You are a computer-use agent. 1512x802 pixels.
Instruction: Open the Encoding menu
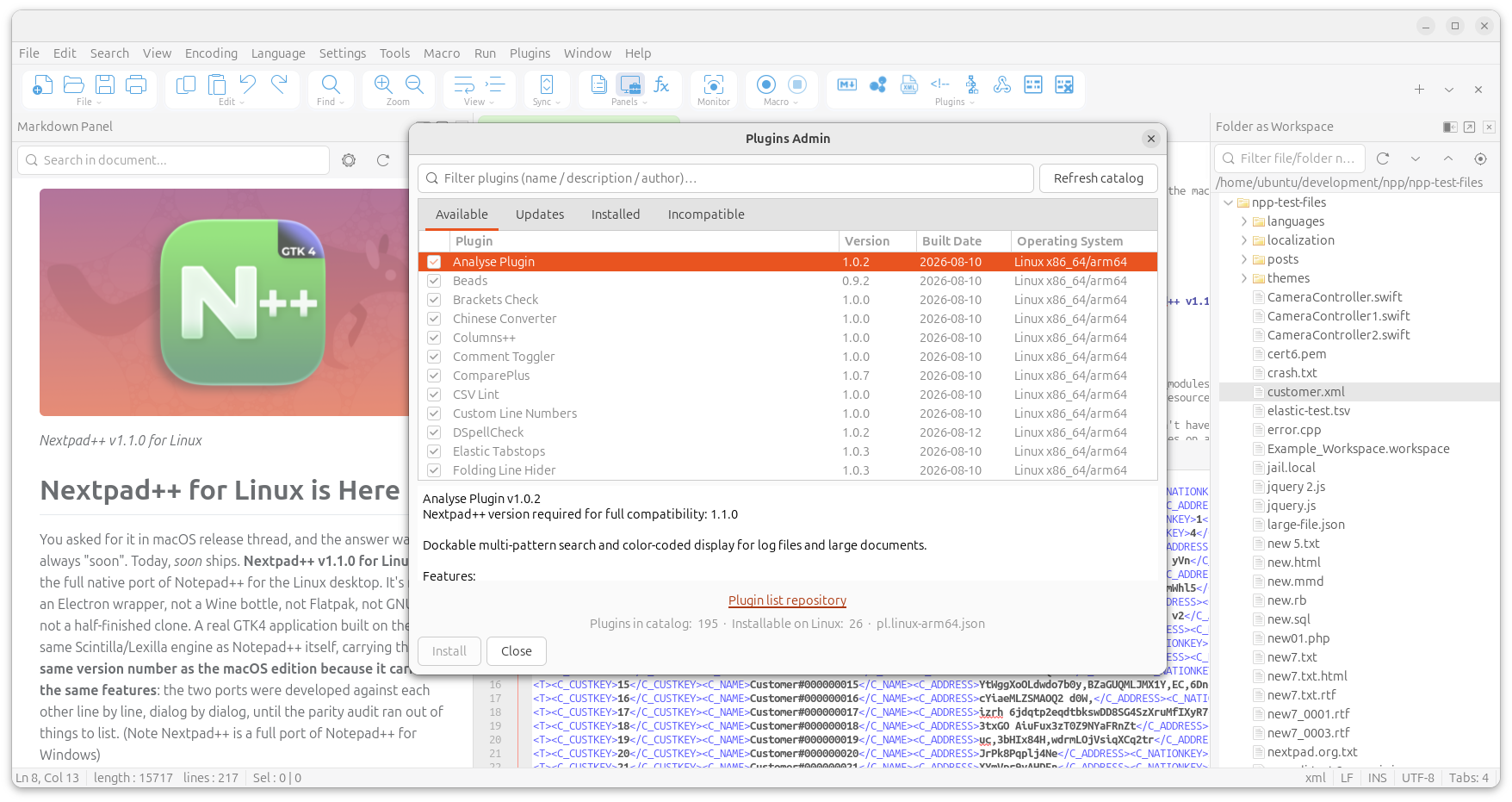211,53
